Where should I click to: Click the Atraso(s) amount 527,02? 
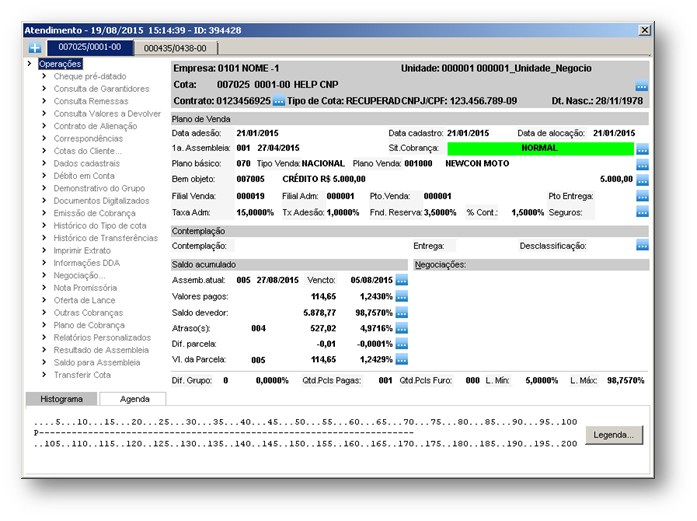323,329
